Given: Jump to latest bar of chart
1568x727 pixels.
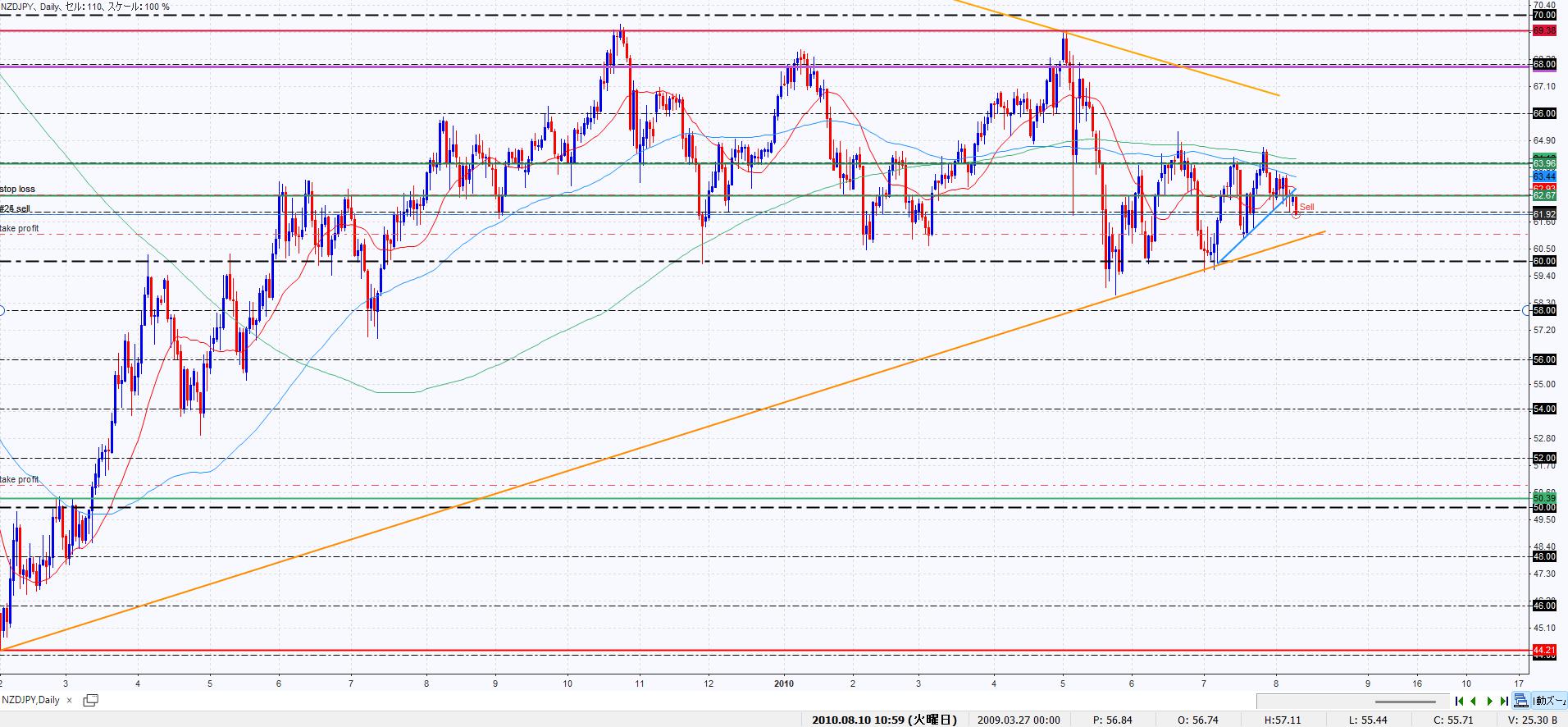Looking at the screenshot, I should pos(1503,701).
